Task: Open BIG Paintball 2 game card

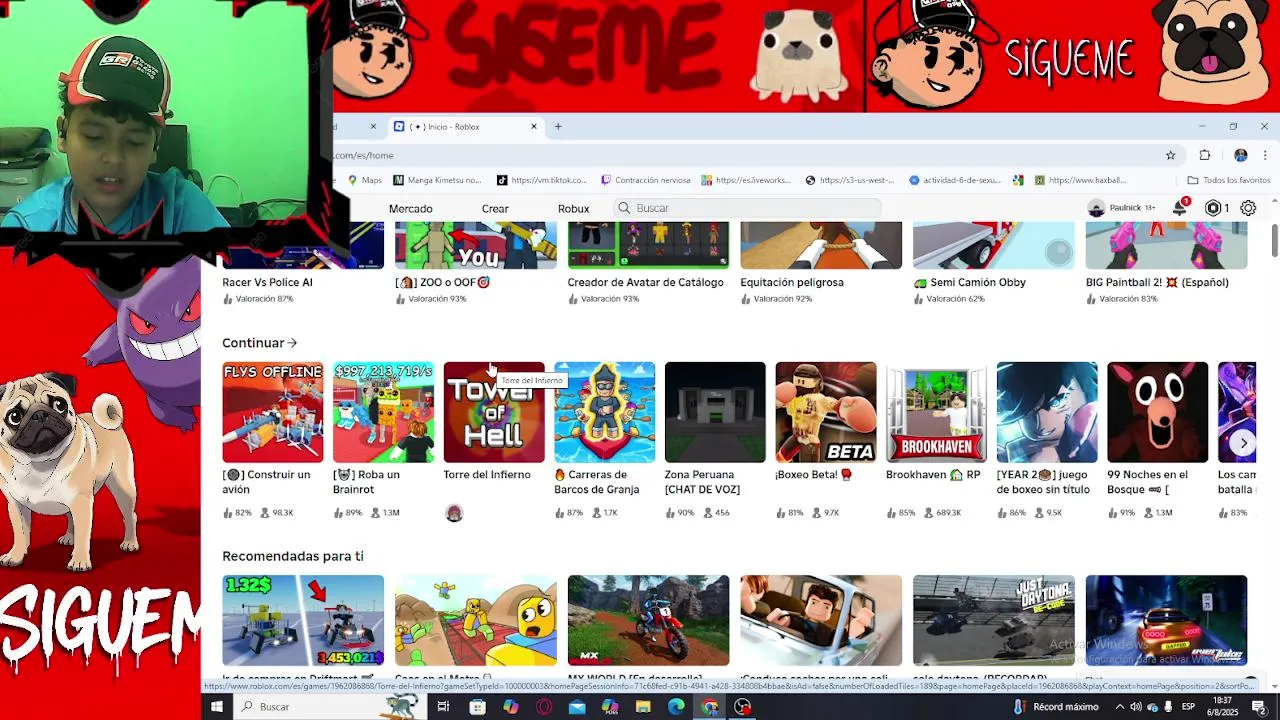Action: [1166, 261]
